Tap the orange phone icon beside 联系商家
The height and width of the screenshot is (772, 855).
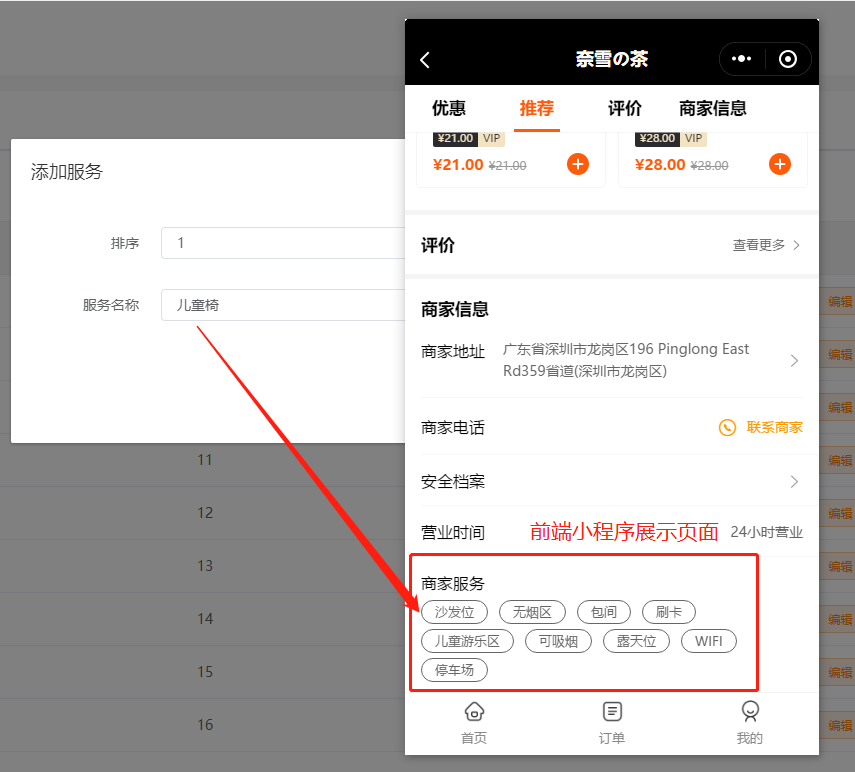tap(727, 427)
